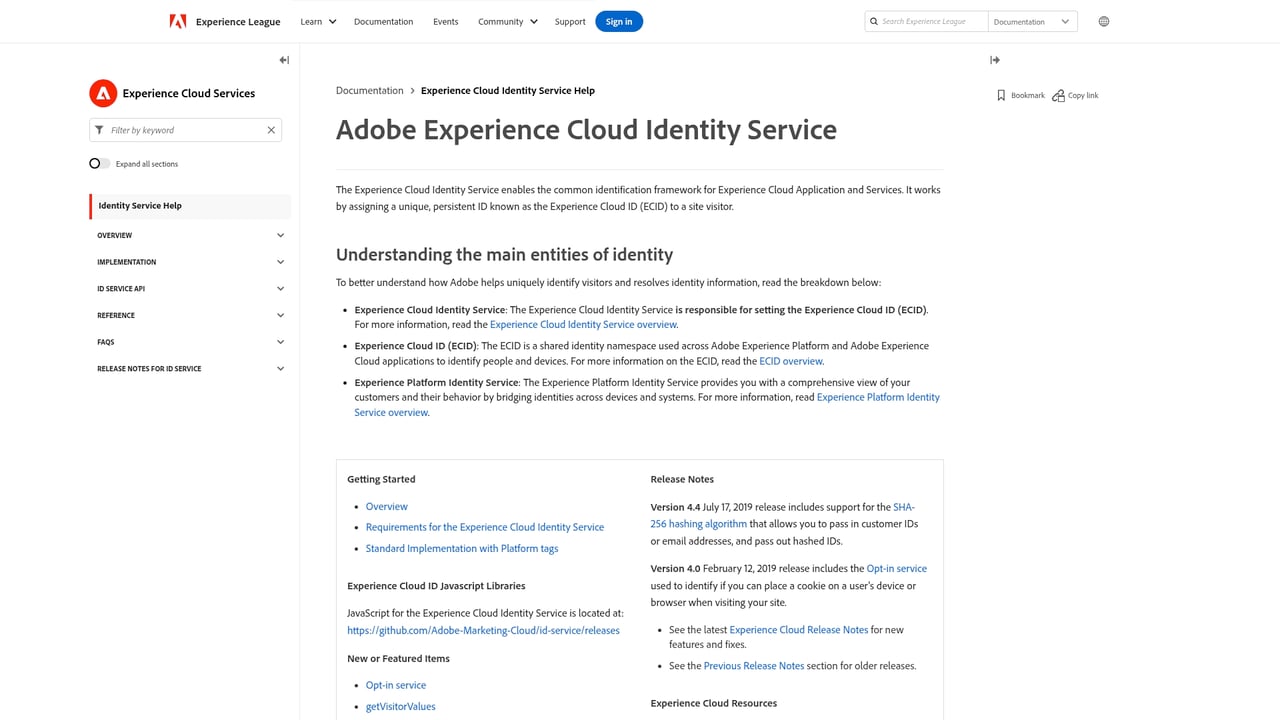Expand the ID SERVICE API section

tap(280, 288)
